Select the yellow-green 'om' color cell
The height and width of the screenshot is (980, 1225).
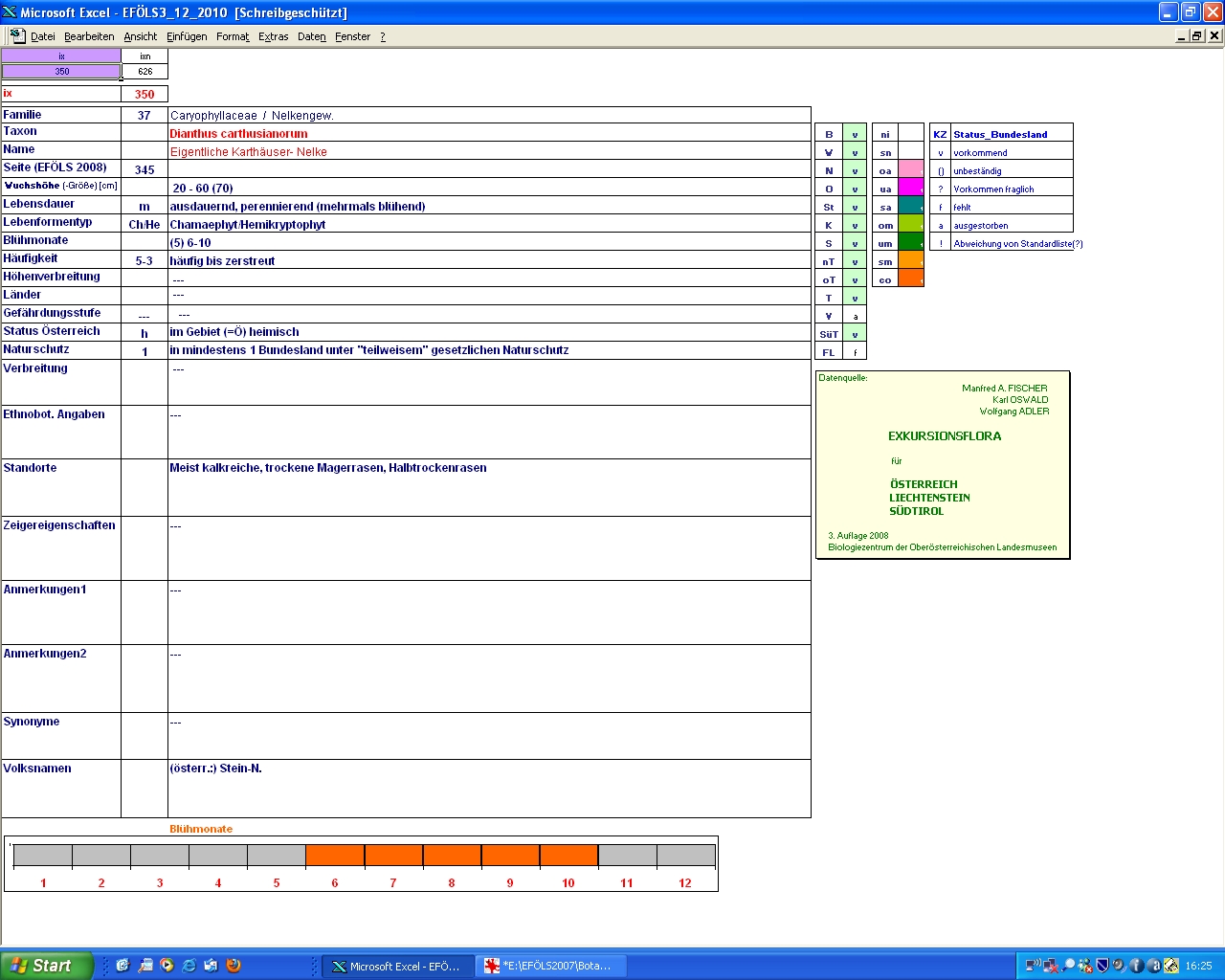pyautogui.click(x=910, y=225)
